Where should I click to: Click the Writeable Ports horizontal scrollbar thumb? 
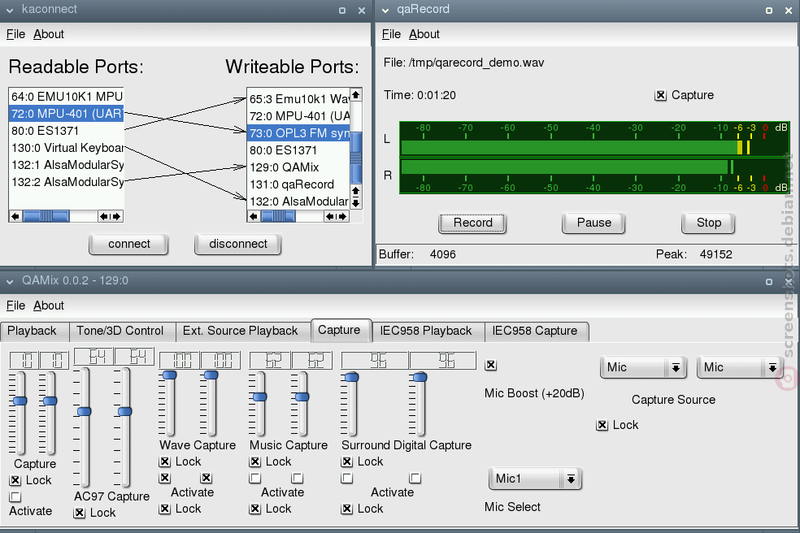click(278, 216)
